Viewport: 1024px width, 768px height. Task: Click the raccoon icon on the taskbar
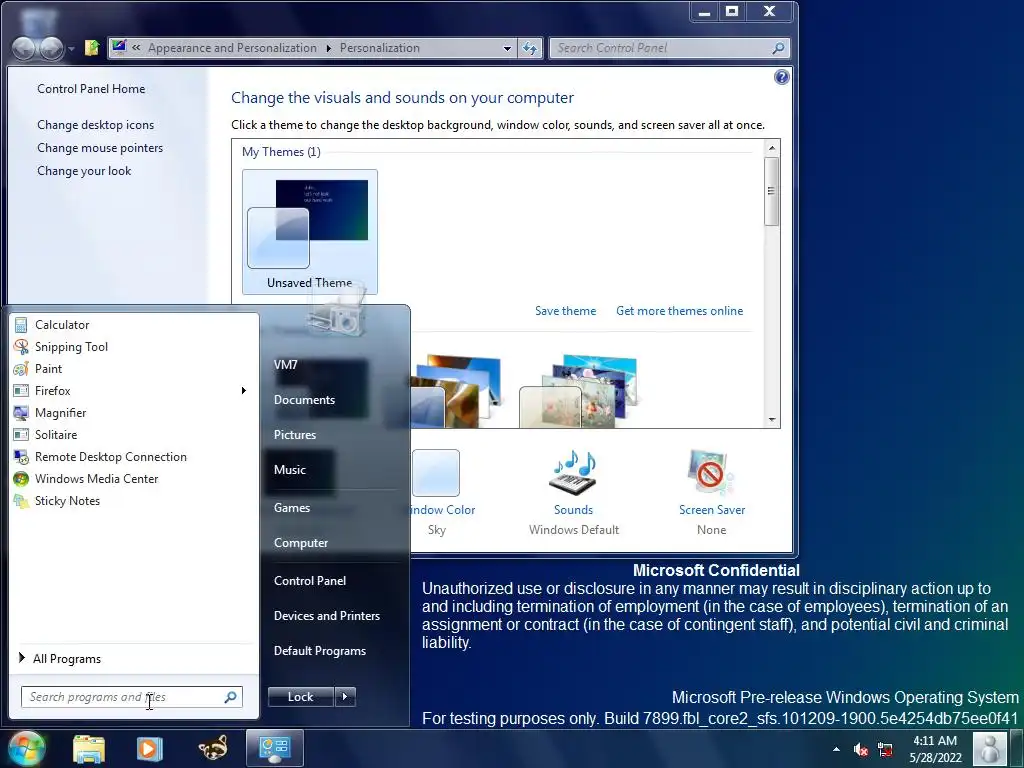[213, 749]
